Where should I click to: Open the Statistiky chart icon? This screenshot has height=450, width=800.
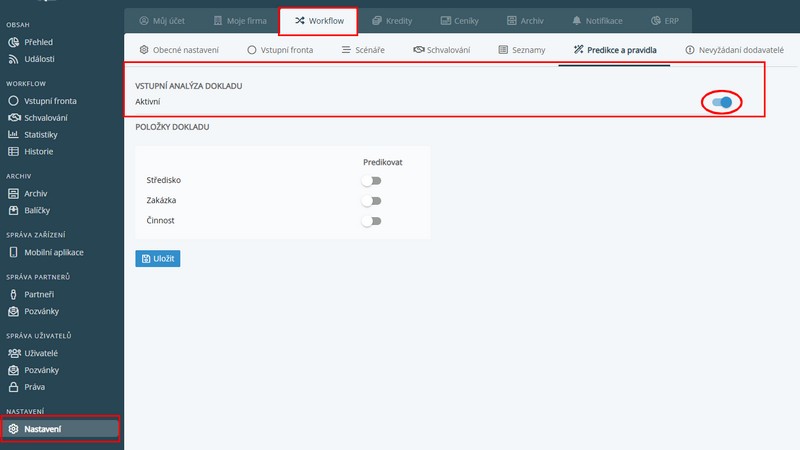point(14,134)
